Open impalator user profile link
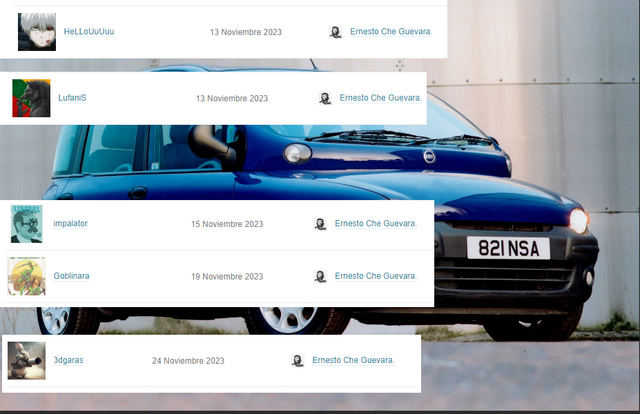The width and height of the screenshot is (640, 414). click(x=71, y=223)
